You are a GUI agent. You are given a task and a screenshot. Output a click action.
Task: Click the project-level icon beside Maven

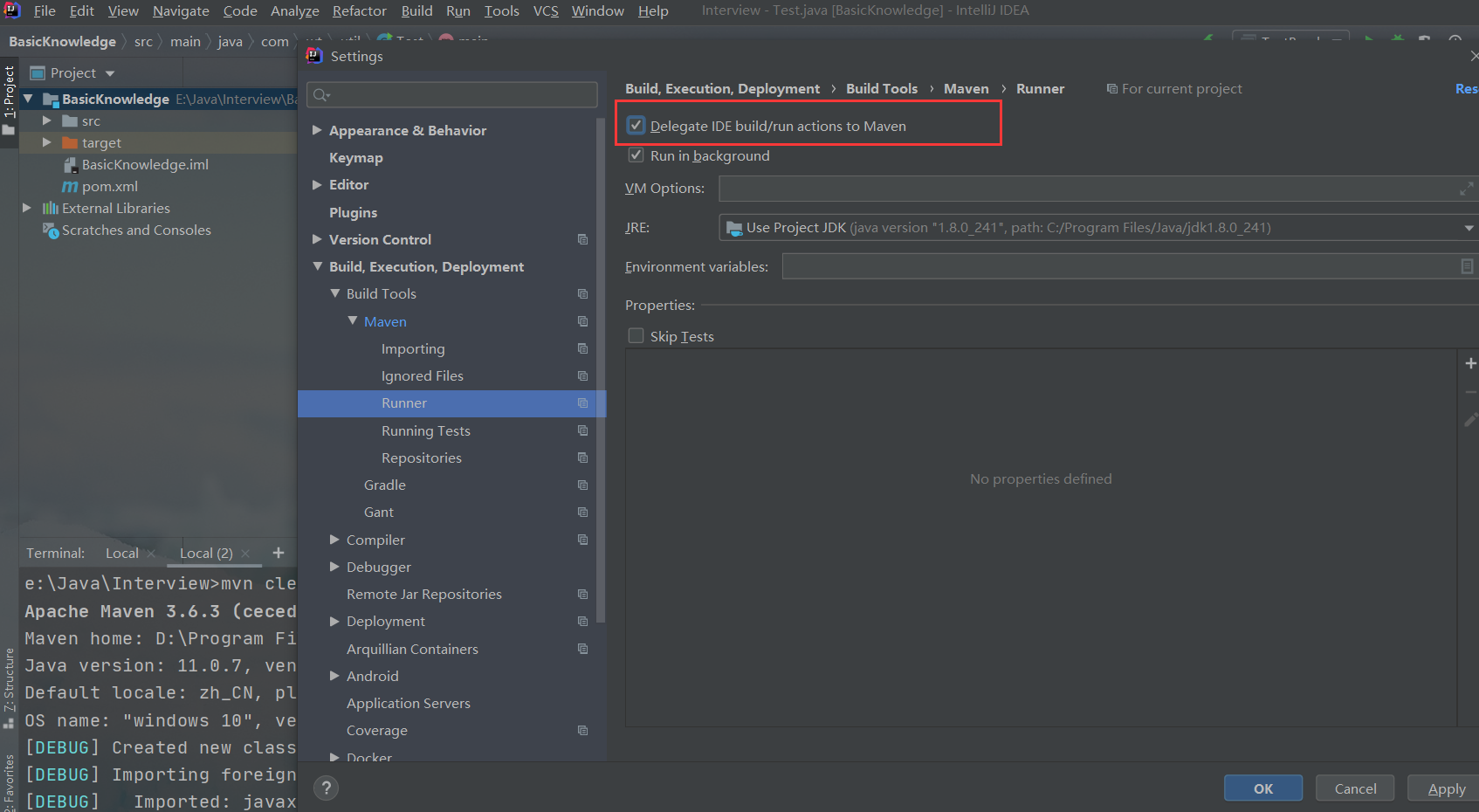pyautogui.click(x=582, y=321)
